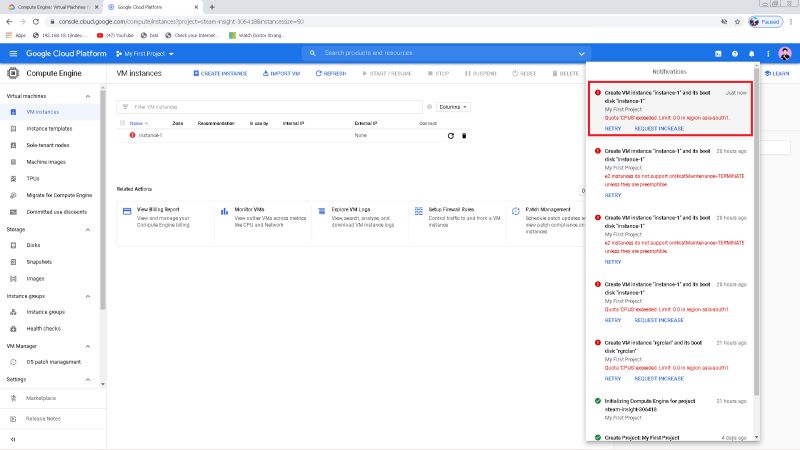The image size is (800, 450).
Task: Click SUSPEND toolbar action
Action: click(x=481, y=73)
